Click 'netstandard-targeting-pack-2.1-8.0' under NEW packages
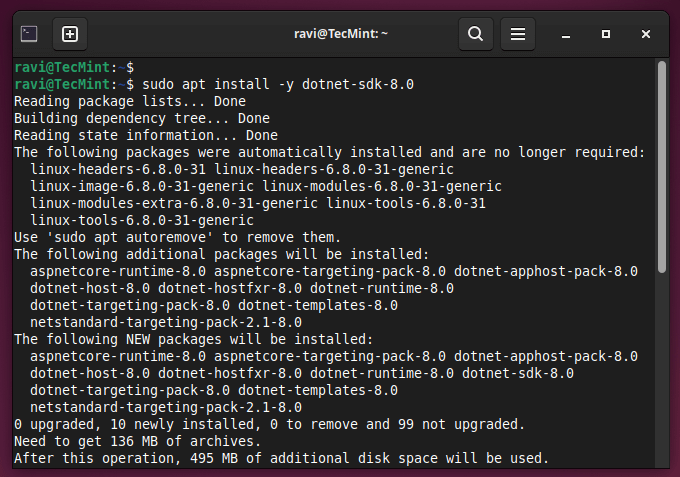Viewport: 680px width, 477px height. click(166, 408)
